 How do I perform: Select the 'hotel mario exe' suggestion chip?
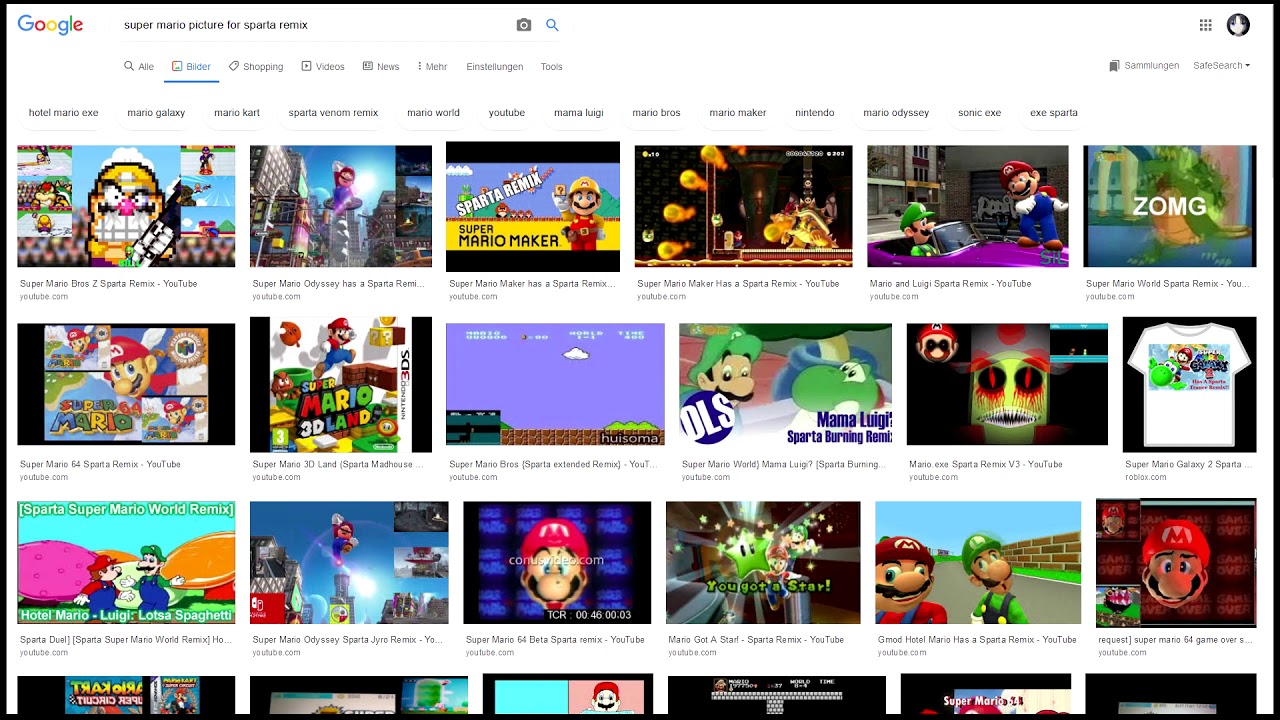(x=64, y=113)
